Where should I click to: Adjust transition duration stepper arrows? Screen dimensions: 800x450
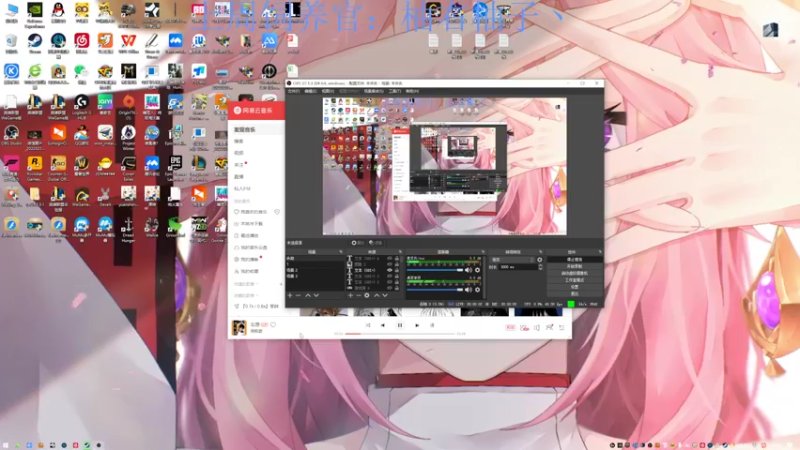[x=540, y=267]
